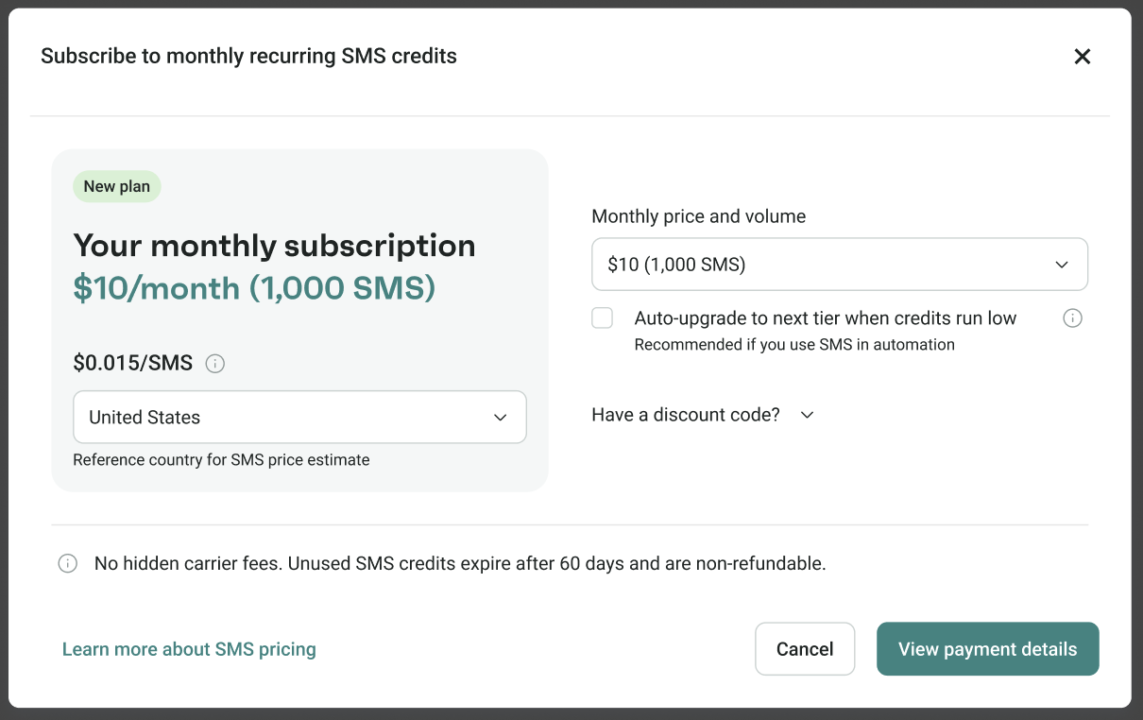Open the Learn more about SMS pricing link
The image size is (1143, 720).
pyautogui.click(x=189, y=650)
